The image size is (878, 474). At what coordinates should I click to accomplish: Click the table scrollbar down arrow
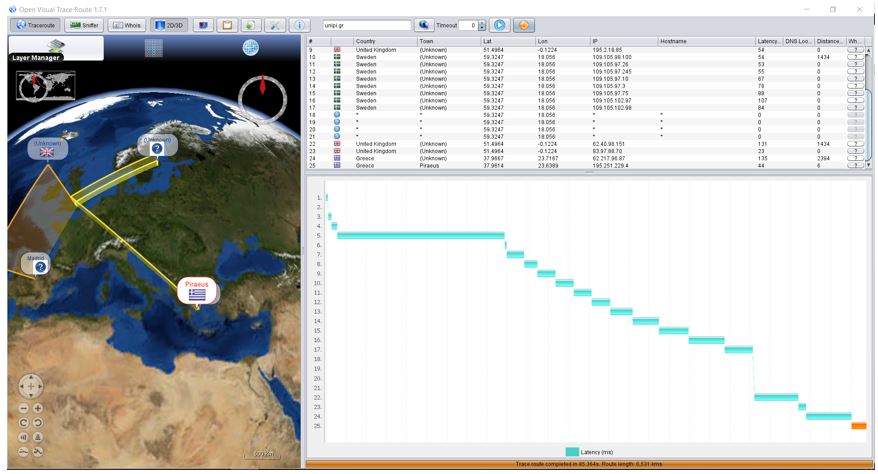pos(868,165)
